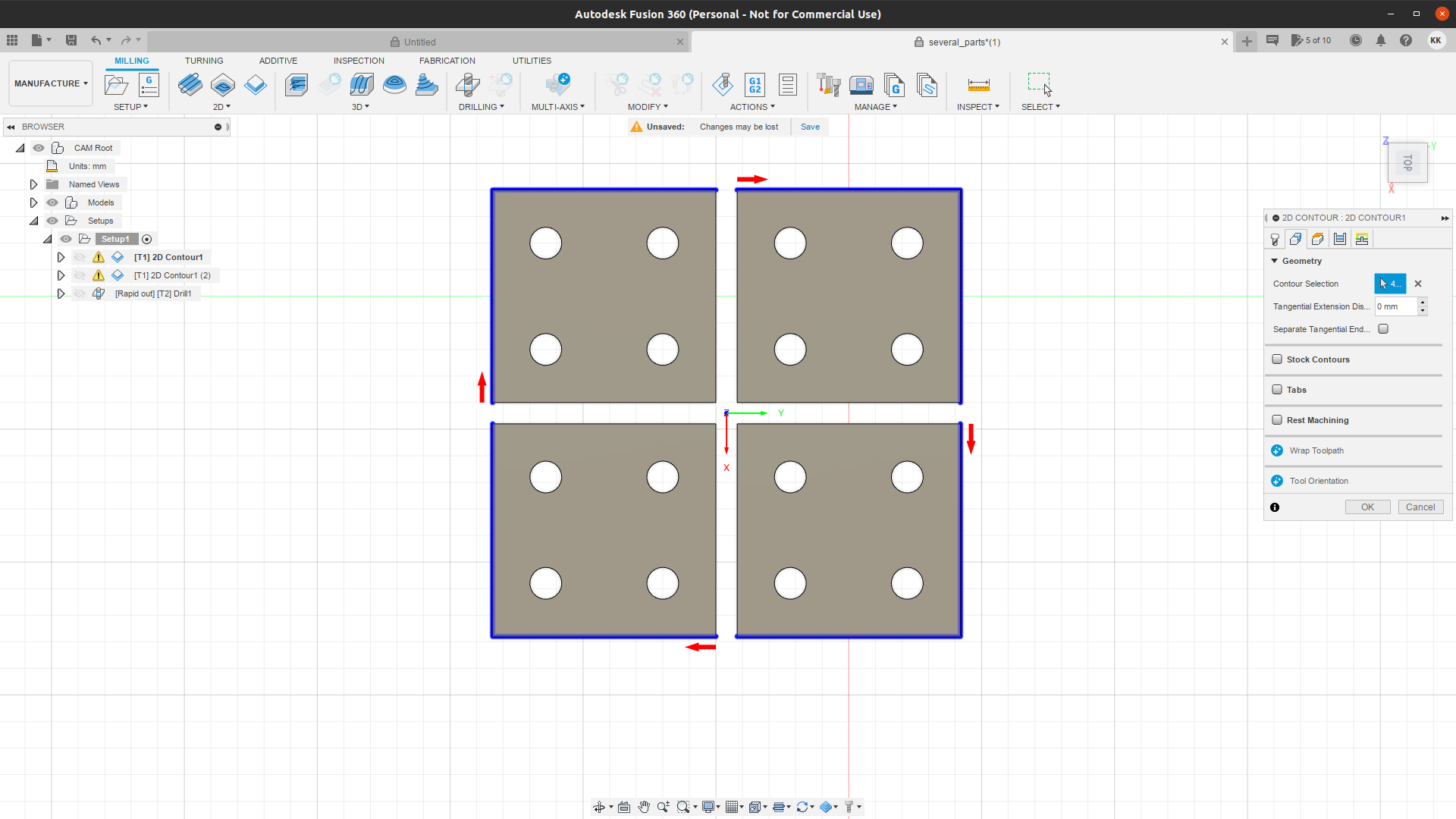Expand the Named Views tree node
The width and height of the screenshot is (1456, 819).
click(33, 184)
